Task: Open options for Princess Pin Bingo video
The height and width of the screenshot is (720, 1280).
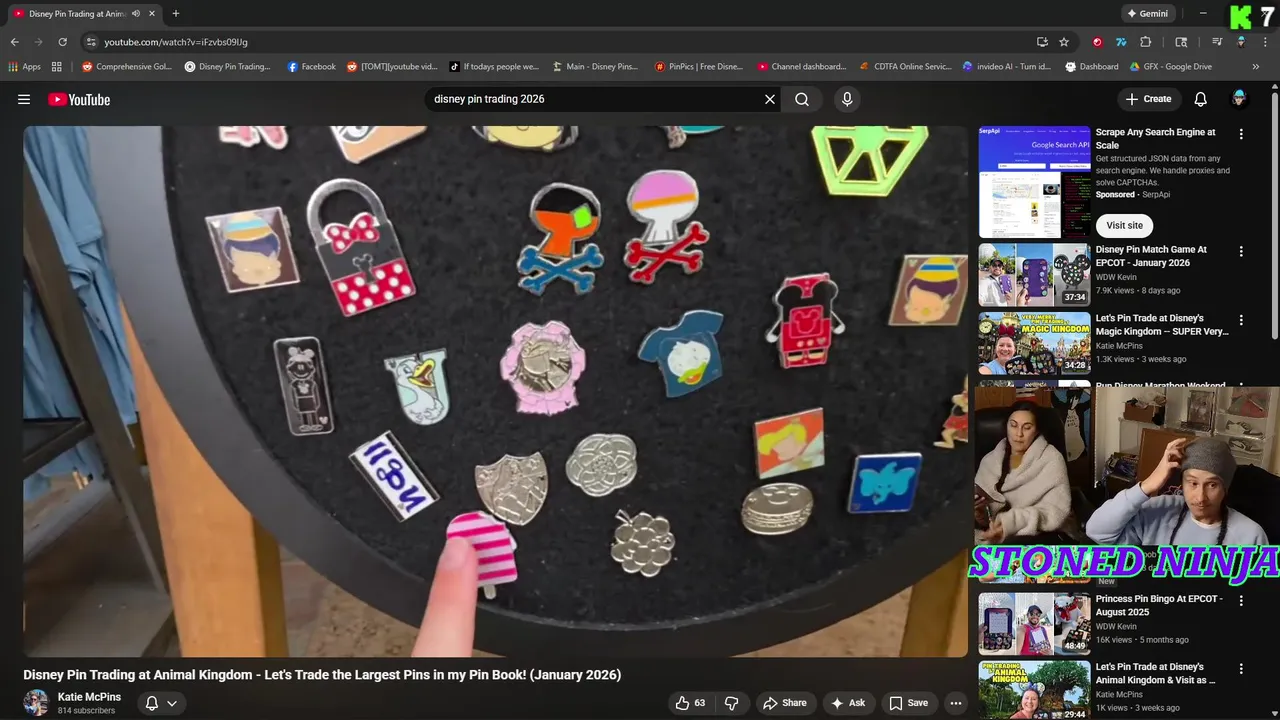Action: click(x=1241, y=601)
